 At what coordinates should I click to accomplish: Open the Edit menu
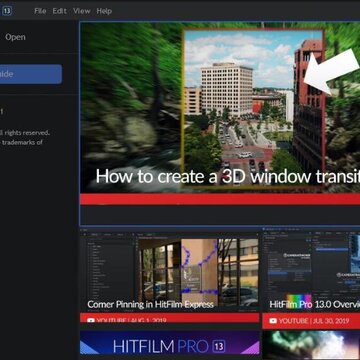pos(59,11)
